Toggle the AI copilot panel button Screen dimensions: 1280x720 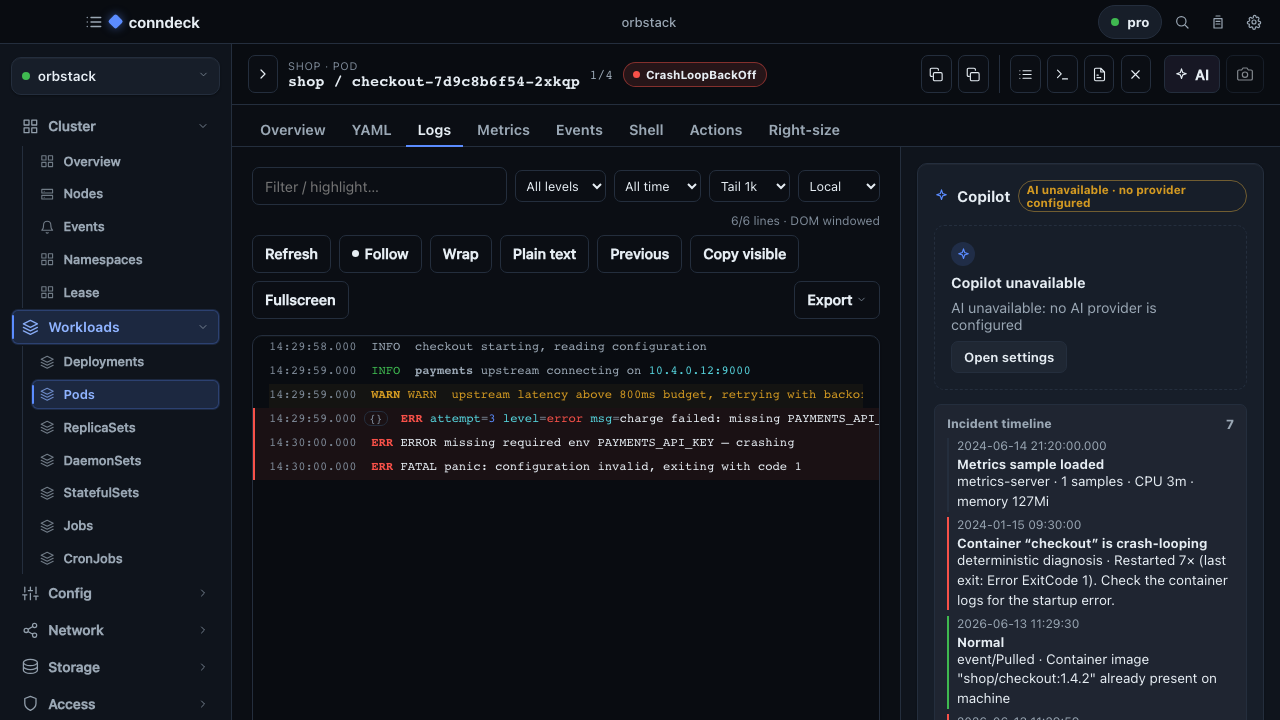tap(1192, 75)
